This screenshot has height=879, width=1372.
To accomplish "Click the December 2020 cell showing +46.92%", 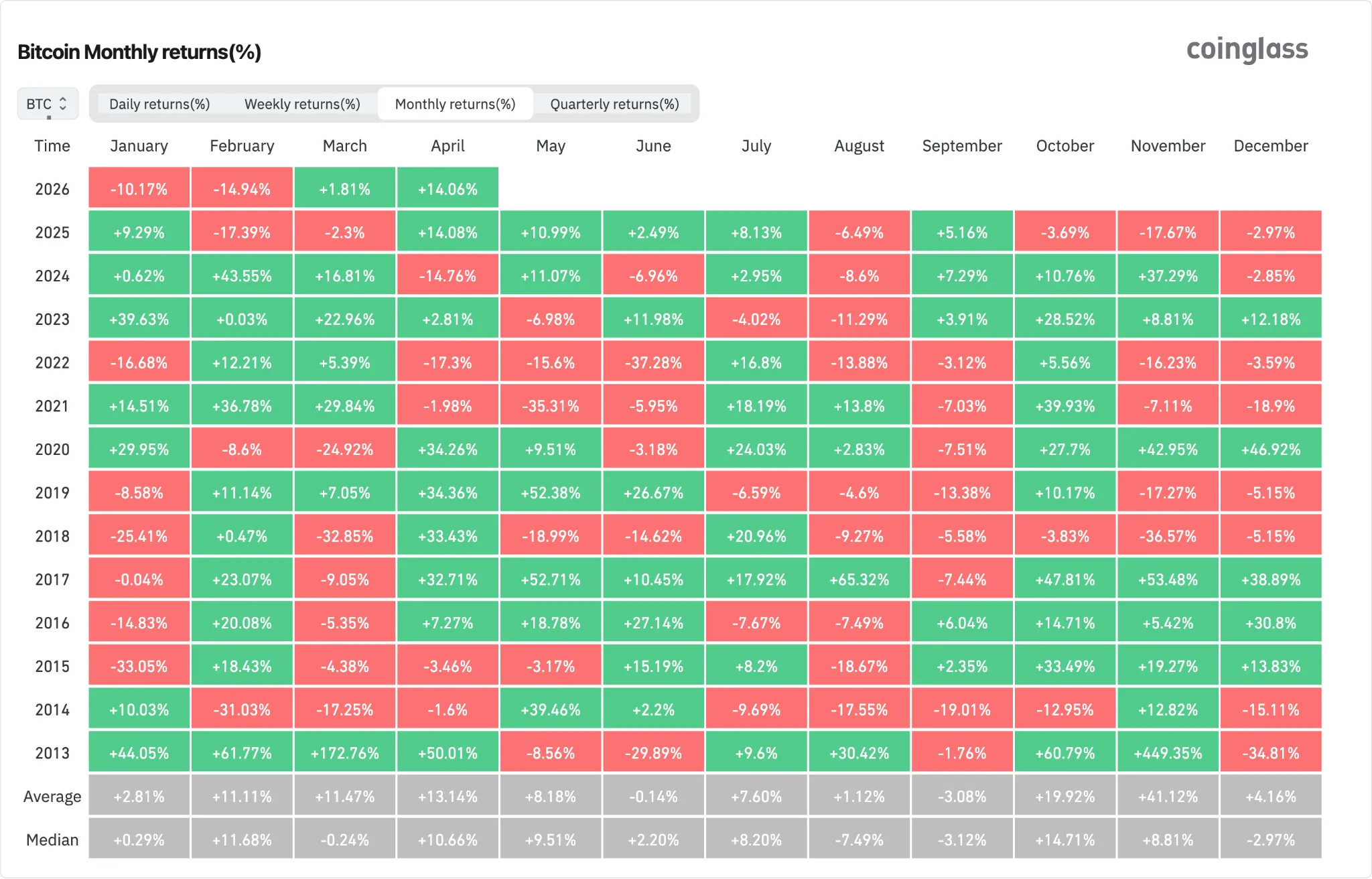I will tap(1271, 449).
